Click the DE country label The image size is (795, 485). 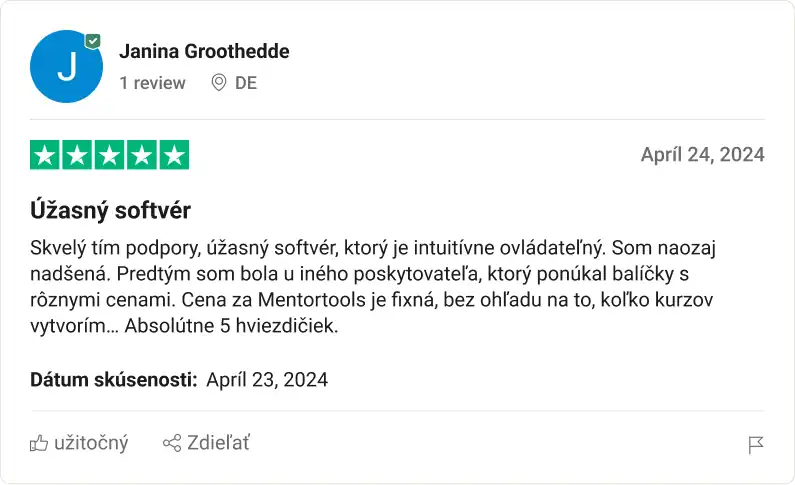click(246, 83)
